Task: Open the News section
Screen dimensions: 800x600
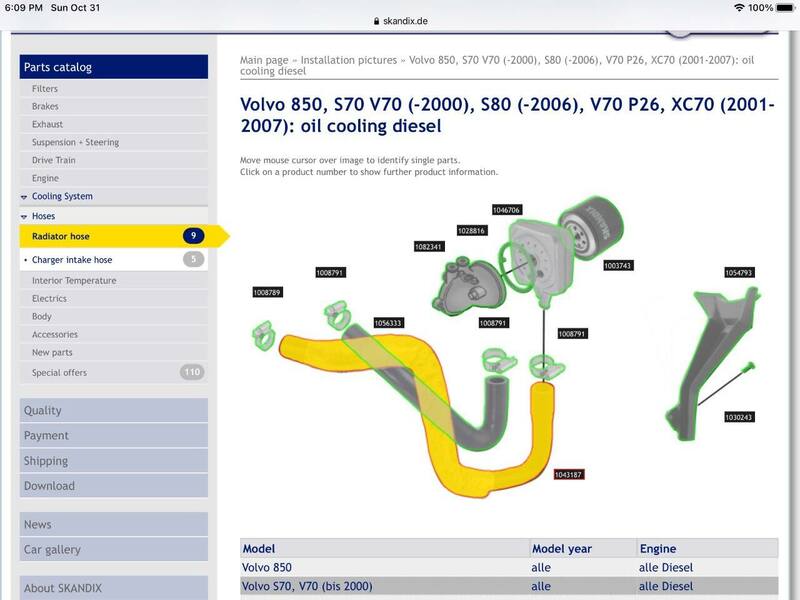Action: coord(114,524)
